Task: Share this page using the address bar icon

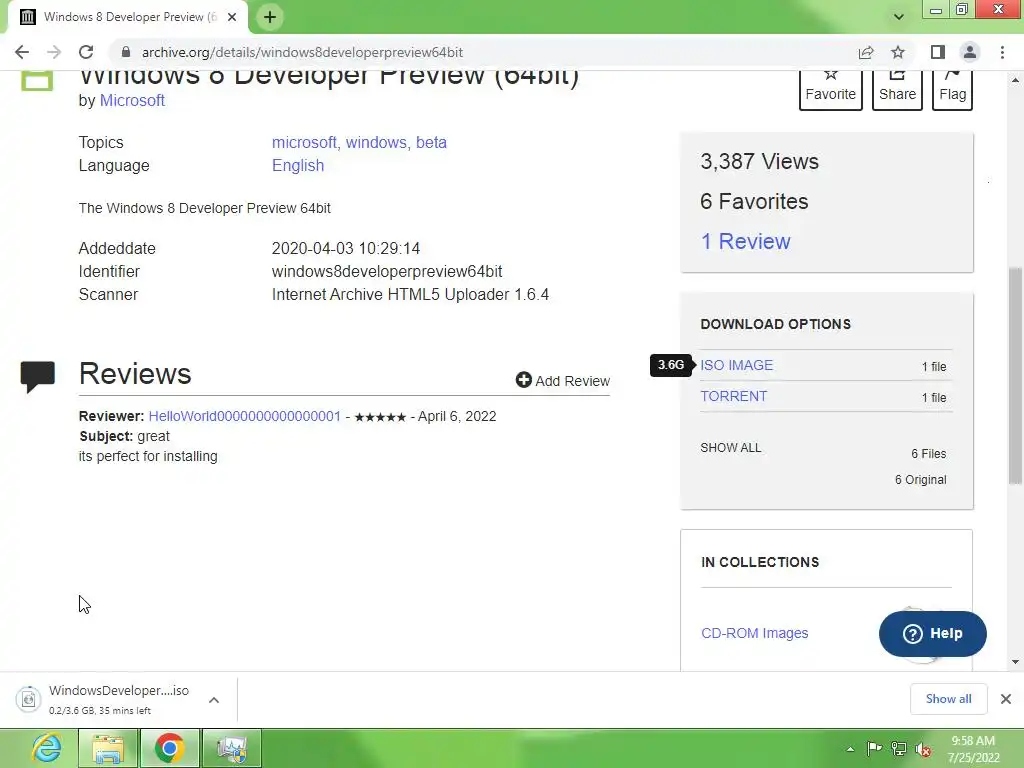Action: [866, 52]
